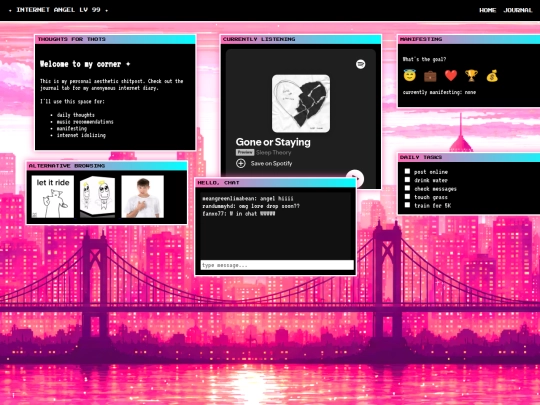Click the 'music recommendations' list item
The width and height of the screenshot is (540, 405).
click(x=85, y=122)
